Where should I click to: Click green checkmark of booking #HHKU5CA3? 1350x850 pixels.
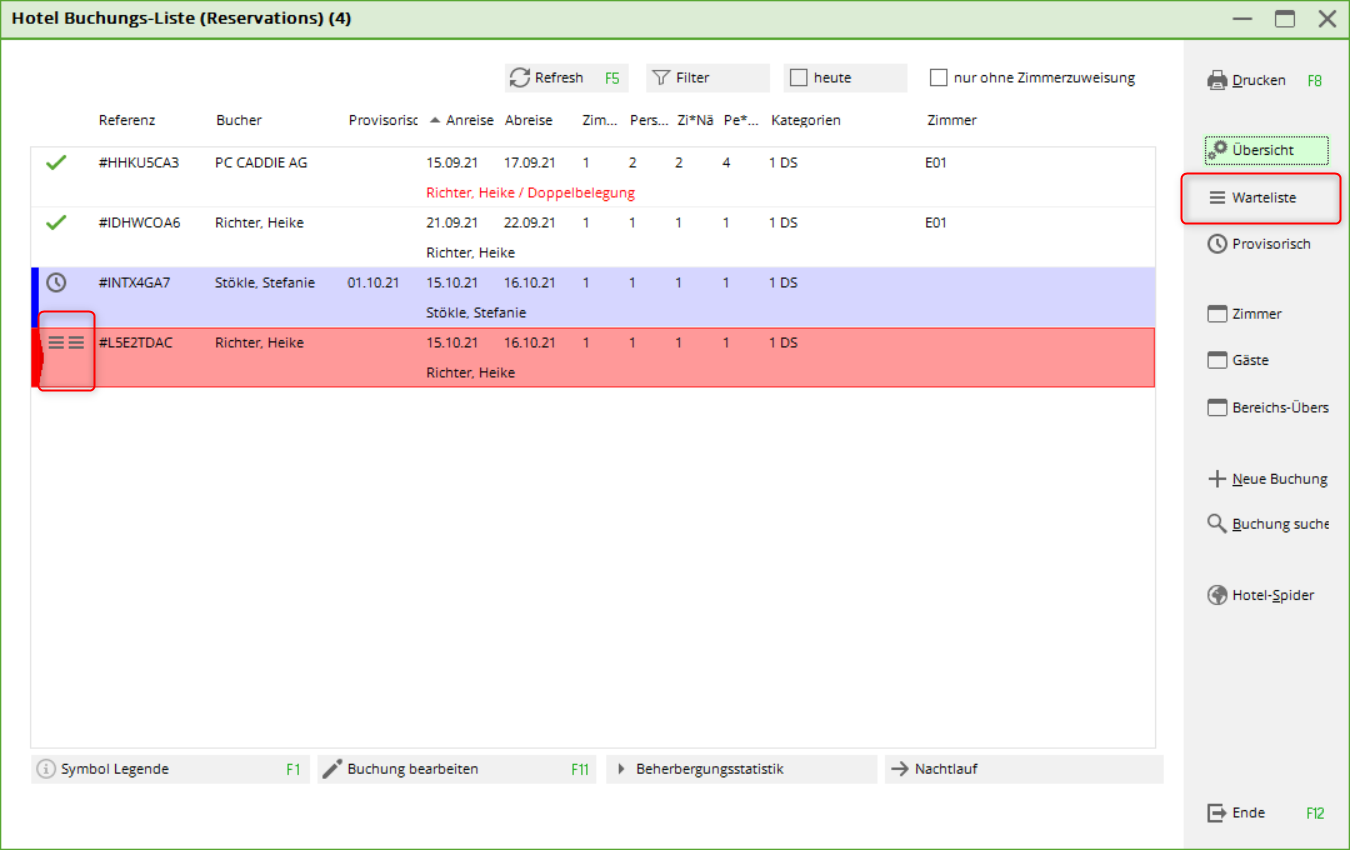point(56,162)
